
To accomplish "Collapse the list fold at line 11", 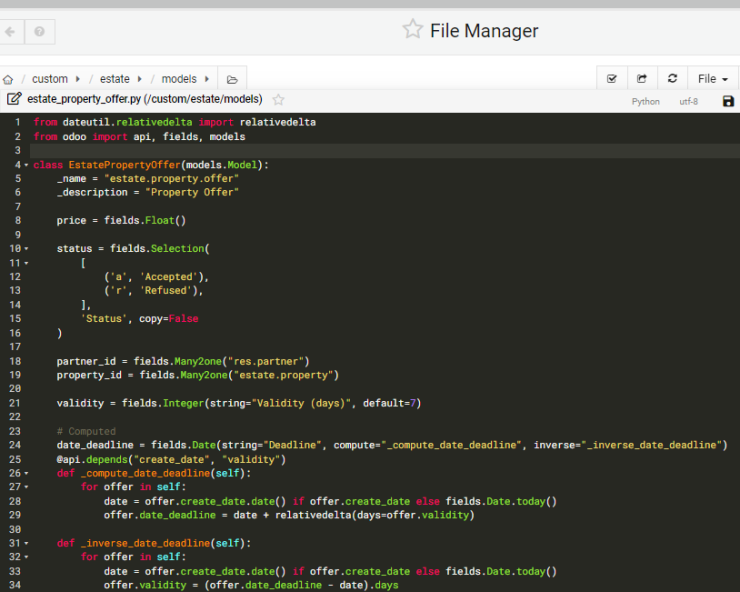I will pyautogui.click(x=26, y=263).
